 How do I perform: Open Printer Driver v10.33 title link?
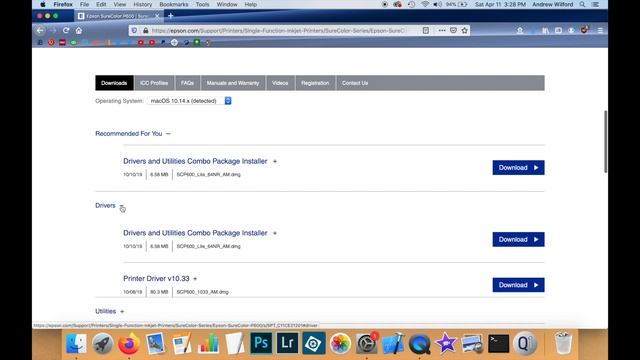[x=156, y=278]
